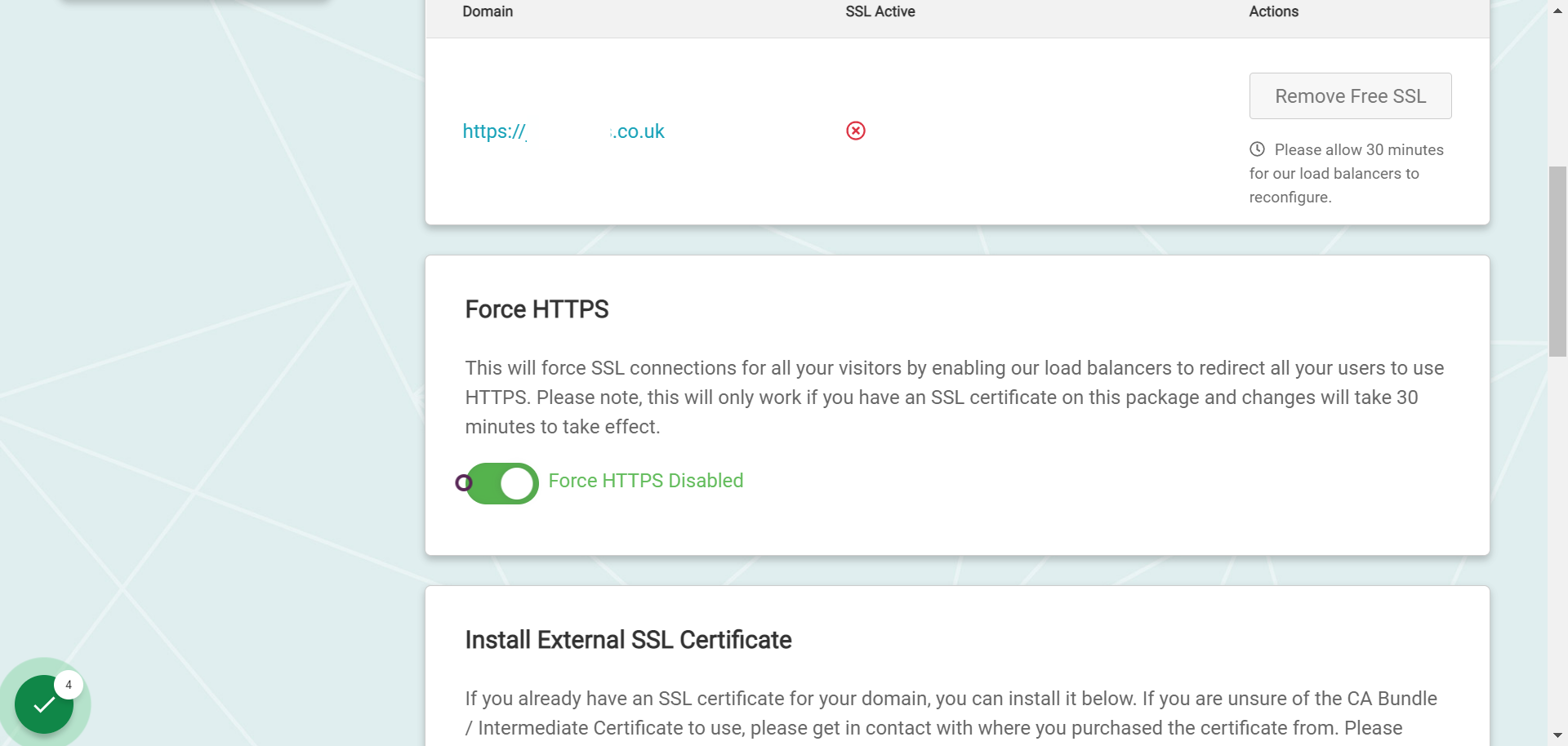Click the Force HTTPS Disabled label

click(646, 481)
